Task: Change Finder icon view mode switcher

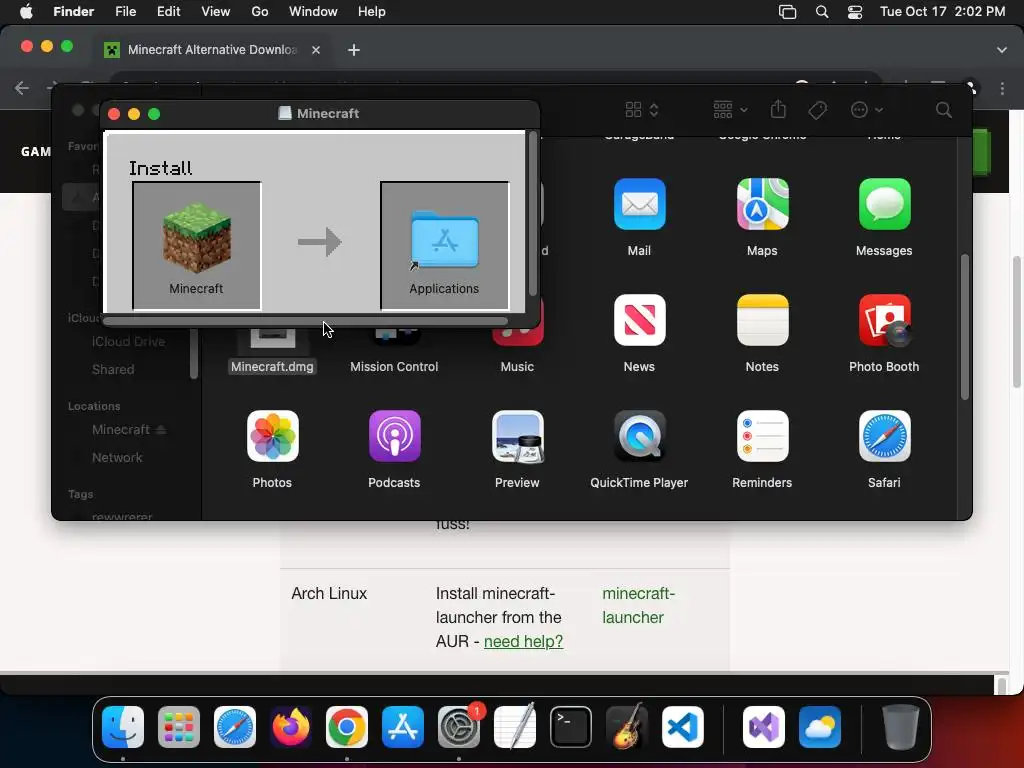Action: pos(642,110)
